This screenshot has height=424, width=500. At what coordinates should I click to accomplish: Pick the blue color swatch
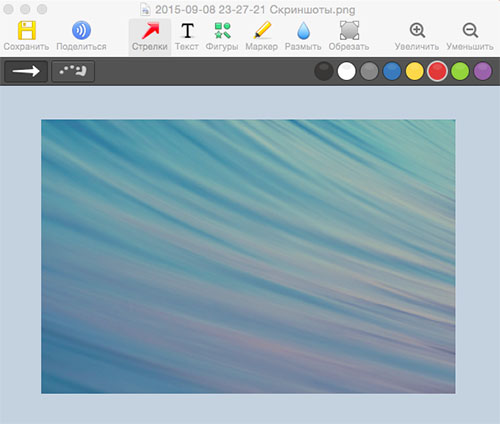click(x=392, y=71)
